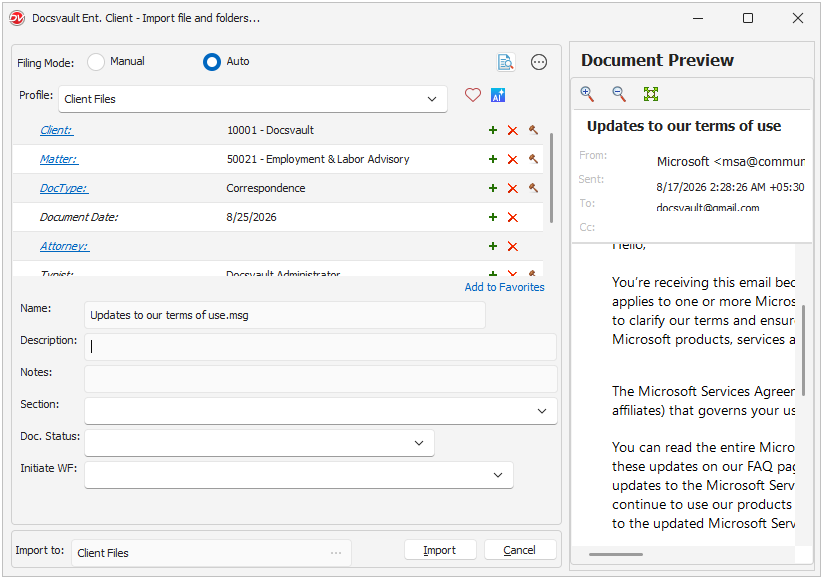
Task: Clear the DocType row value
Action: [x=513, y=188]
